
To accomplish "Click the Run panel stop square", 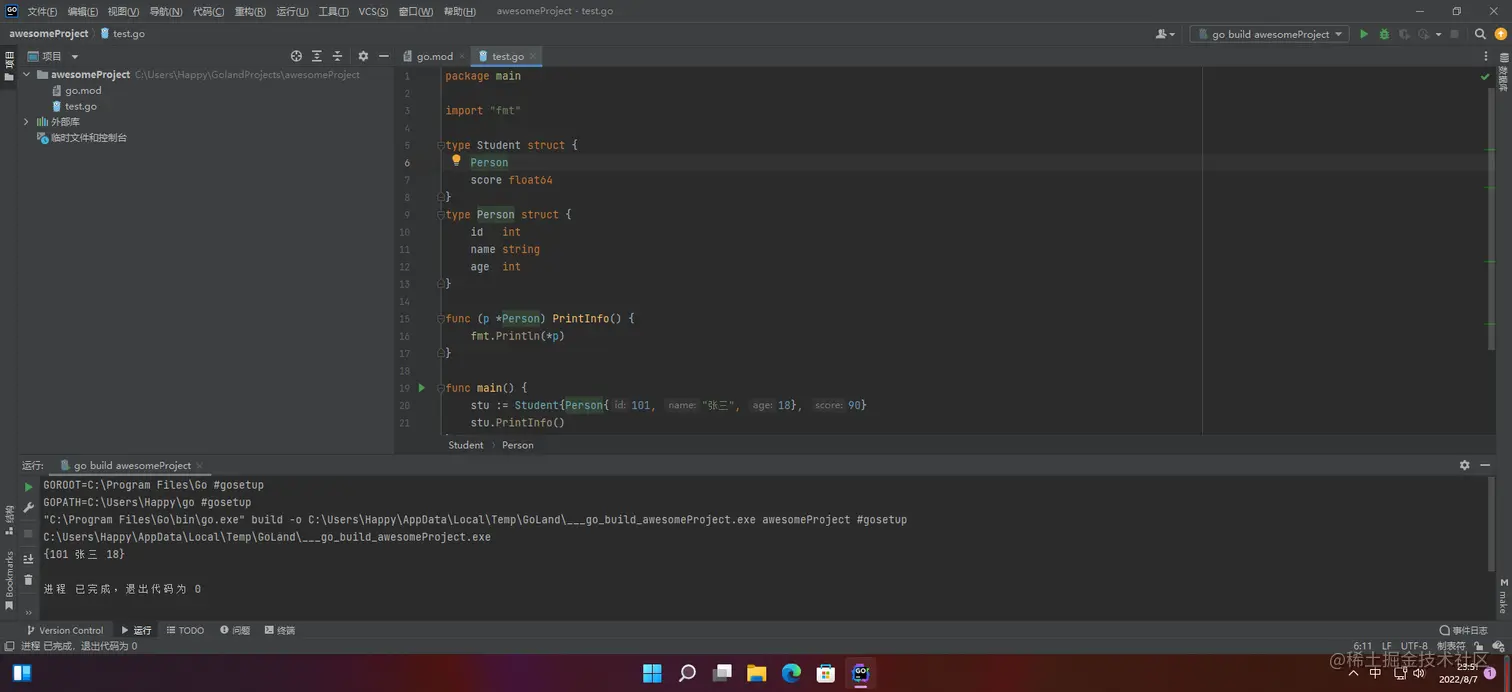I will [28, 533].
